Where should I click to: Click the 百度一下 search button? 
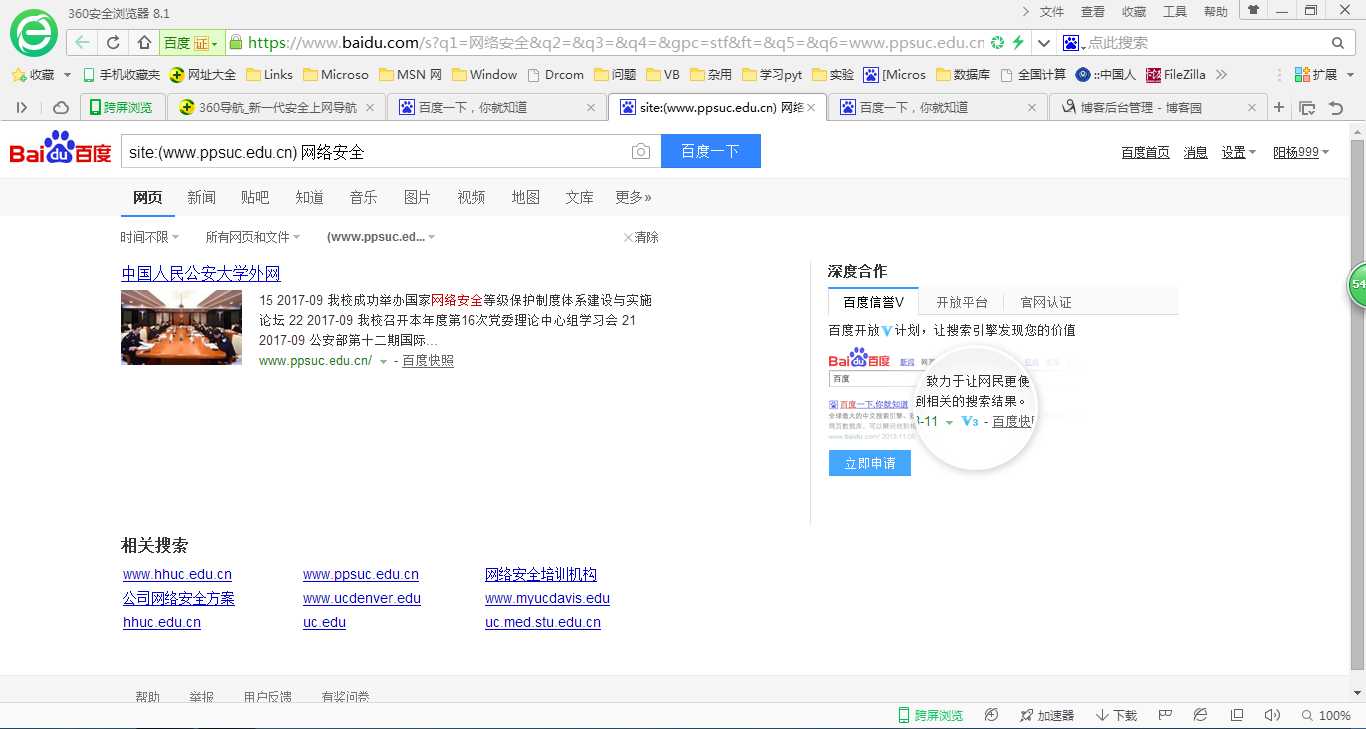tap(710, 151)
